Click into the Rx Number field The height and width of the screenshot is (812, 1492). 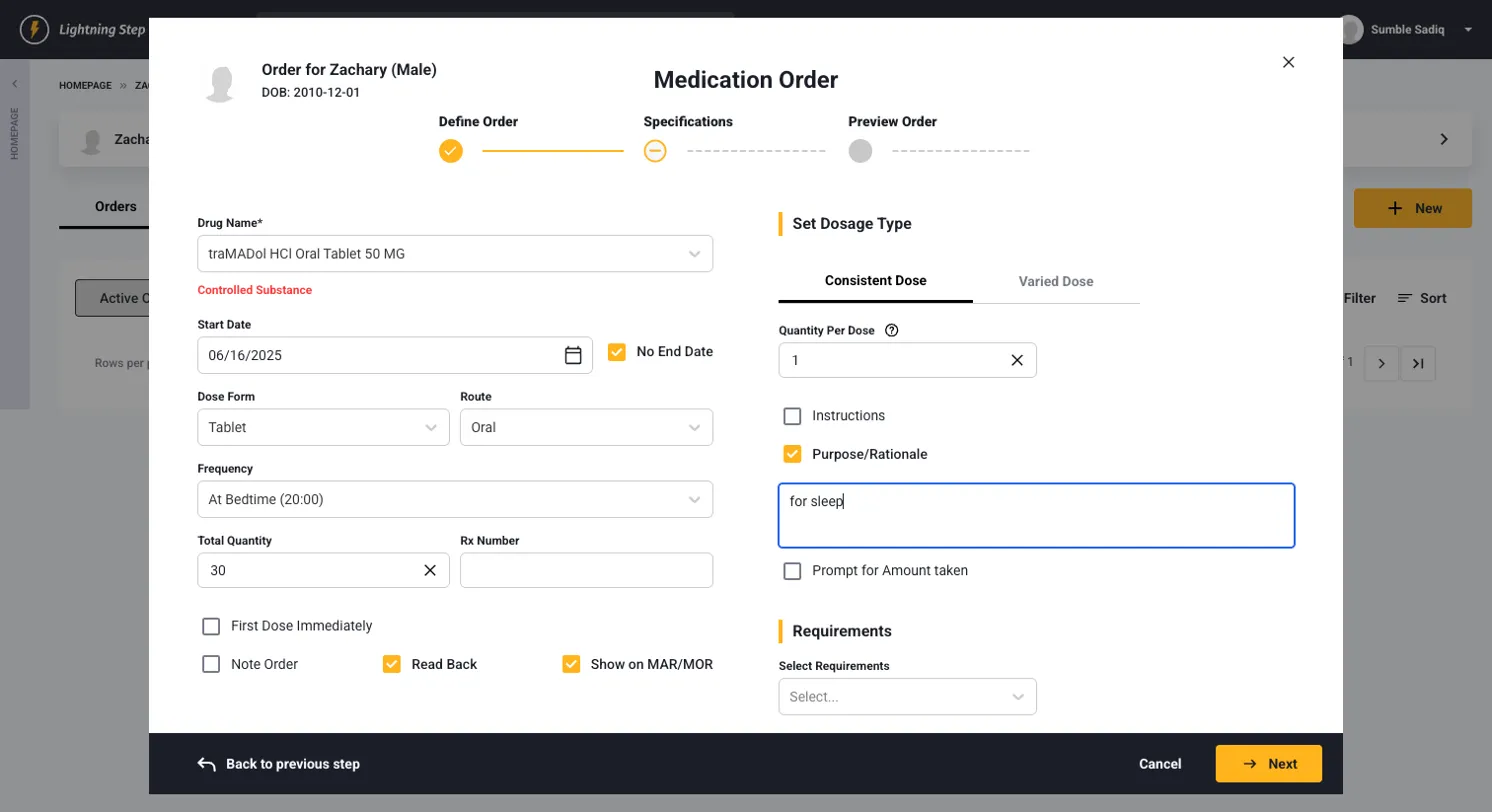pyautogui.click(x=586, y=570)
